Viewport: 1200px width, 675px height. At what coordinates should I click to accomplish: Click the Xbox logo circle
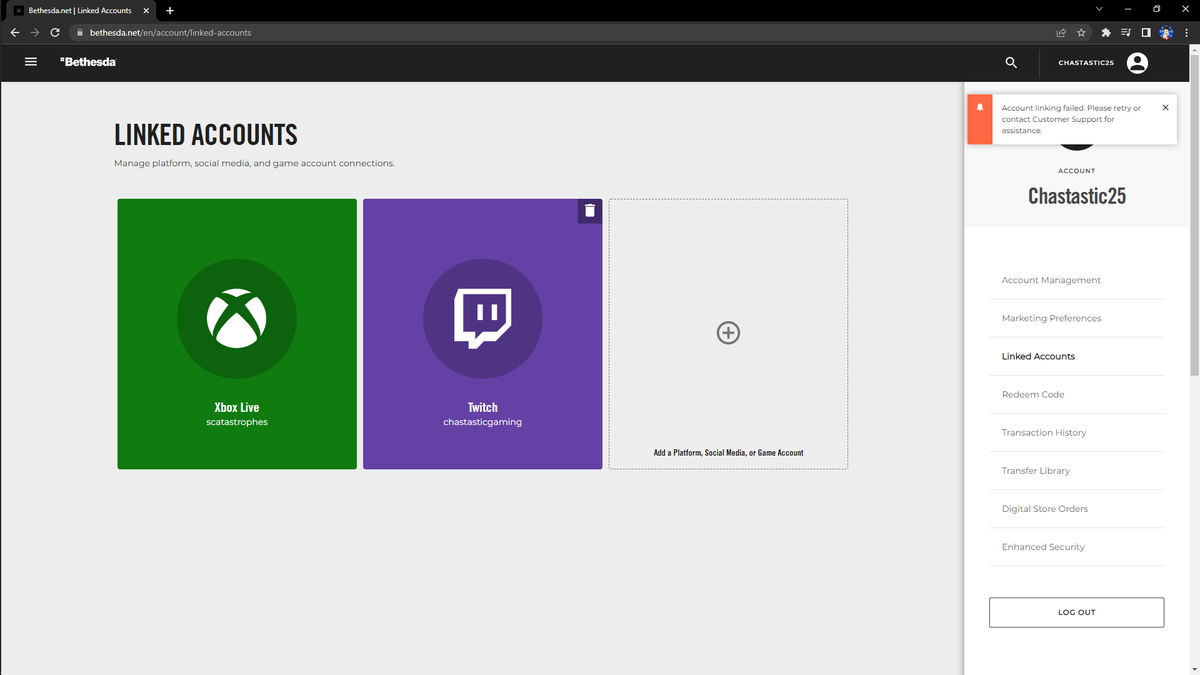pos(237,318)
